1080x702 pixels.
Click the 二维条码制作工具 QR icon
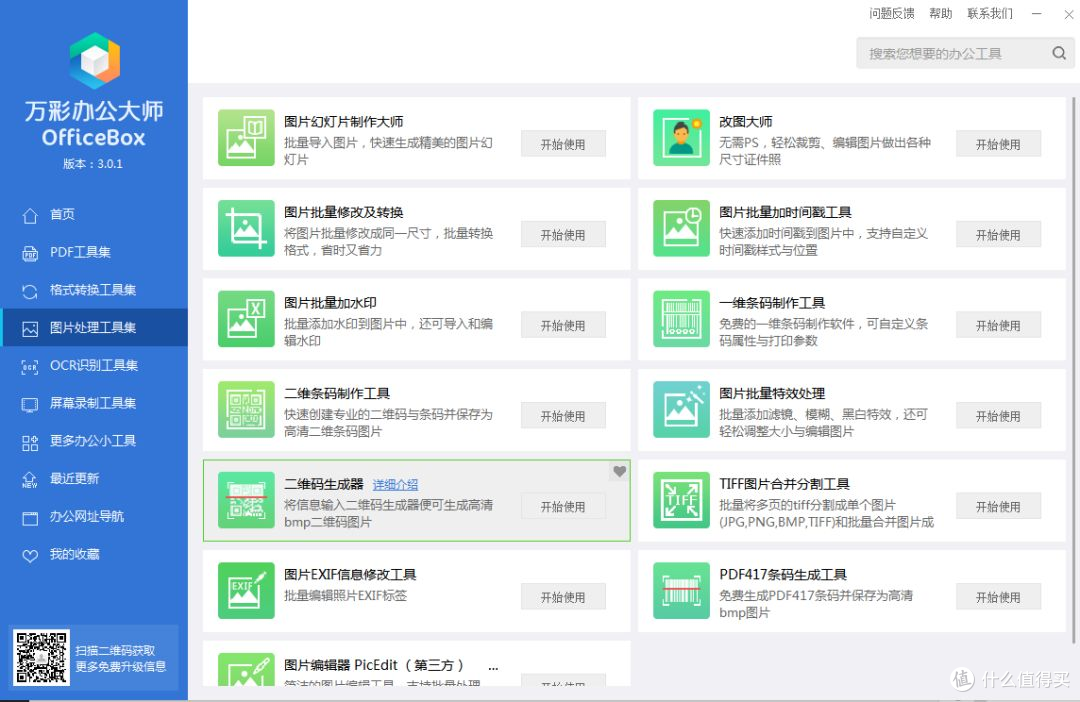point(246,409)
